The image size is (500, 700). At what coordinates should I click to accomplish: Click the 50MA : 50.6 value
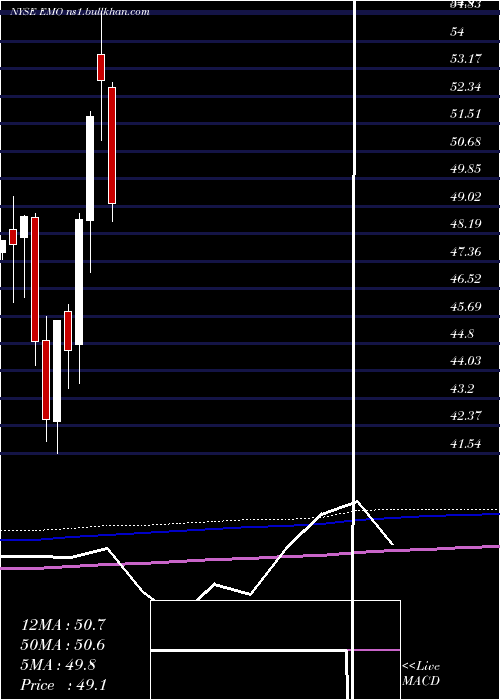click(63, 645)
